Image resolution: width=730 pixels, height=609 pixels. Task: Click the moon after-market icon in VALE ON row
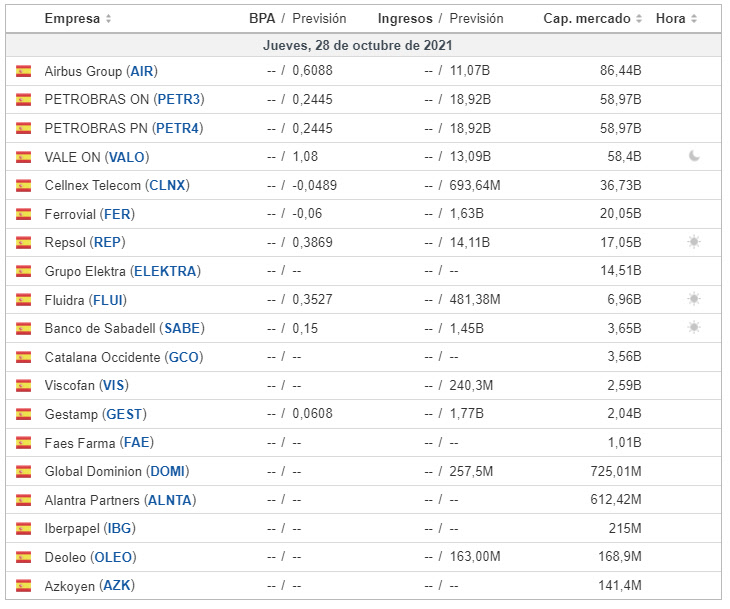(x=694, y=156)
